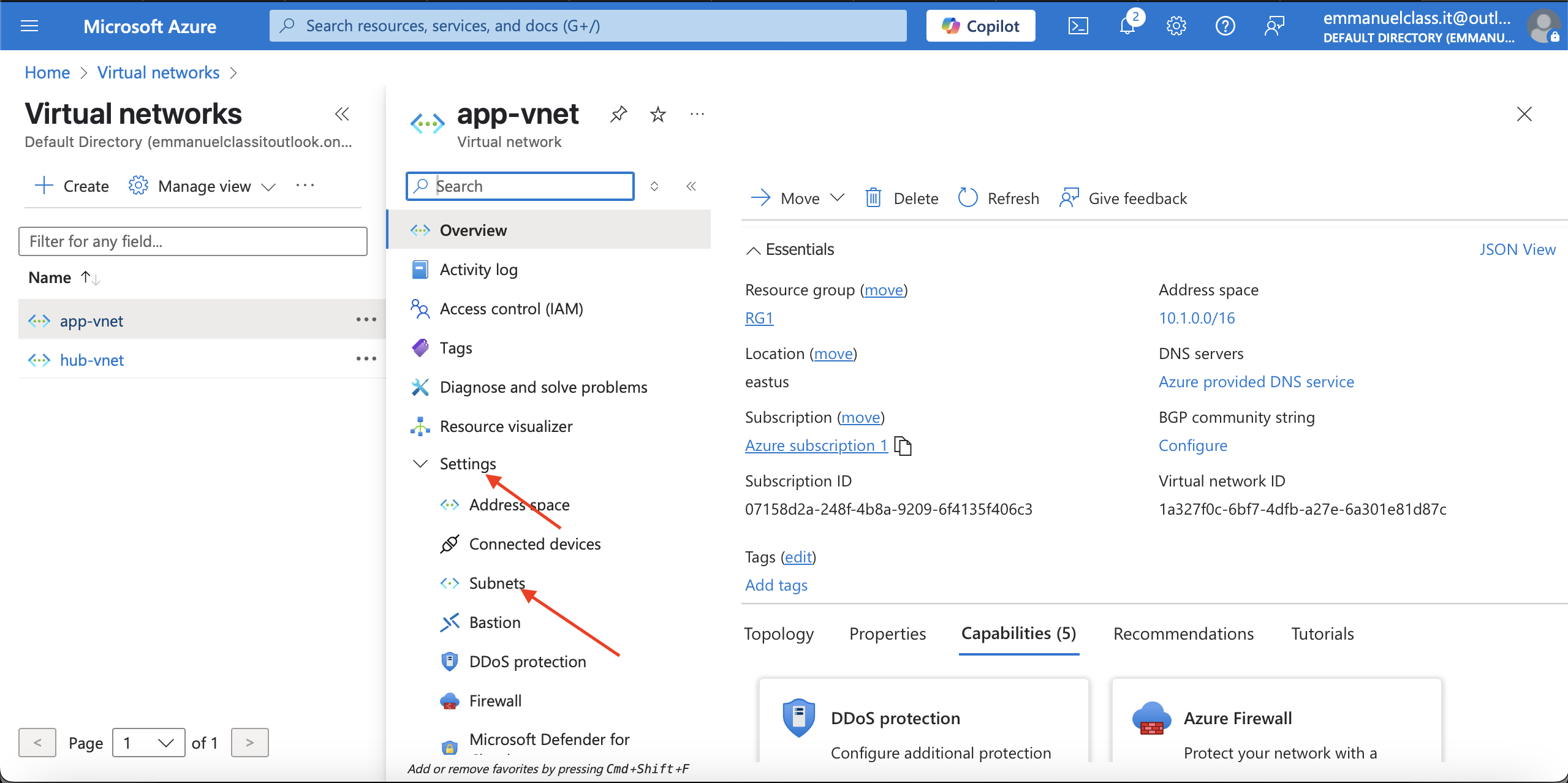Click Add tags link

(776, 585)
